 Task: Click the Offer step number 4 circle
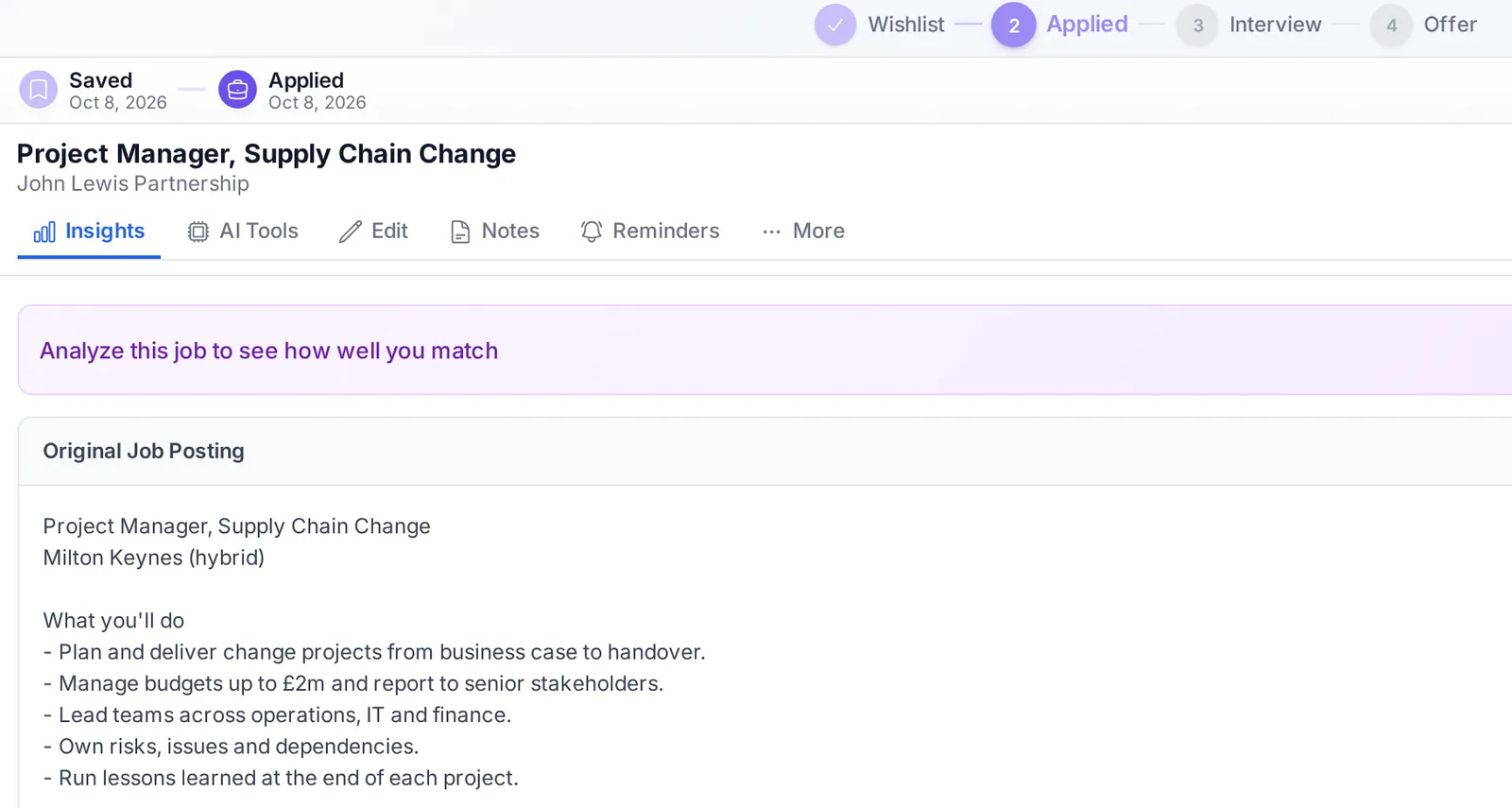(x=1391, y=26)
